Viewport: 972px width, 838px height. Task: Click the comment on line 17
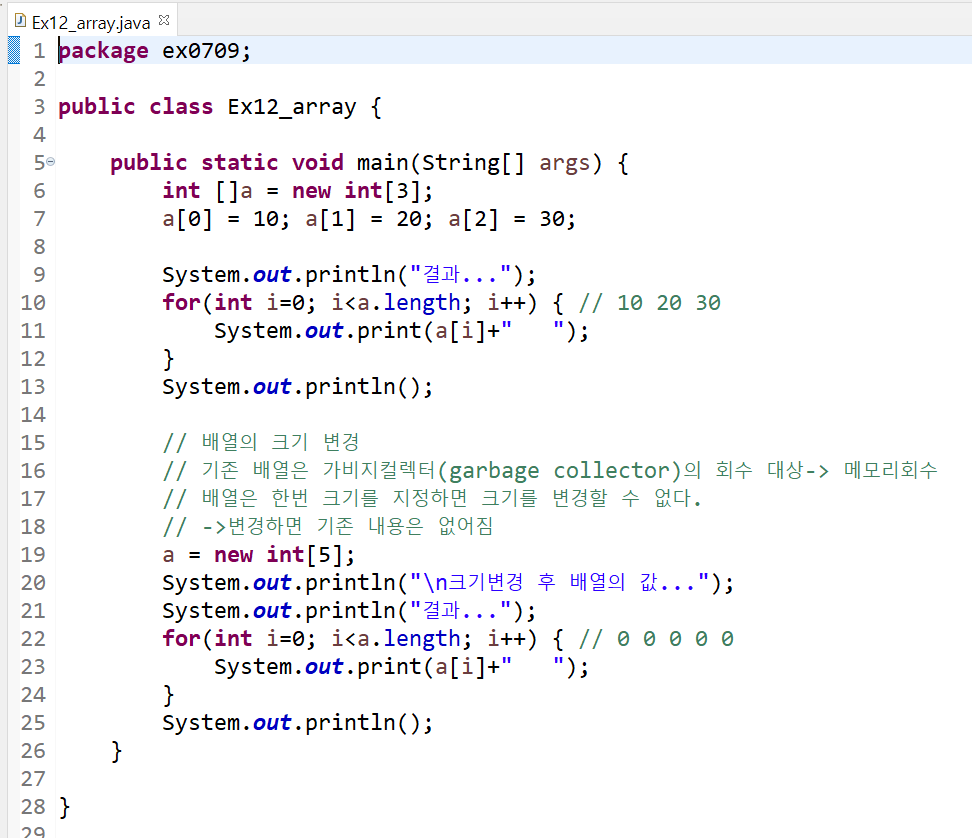[x=432, y=498]
